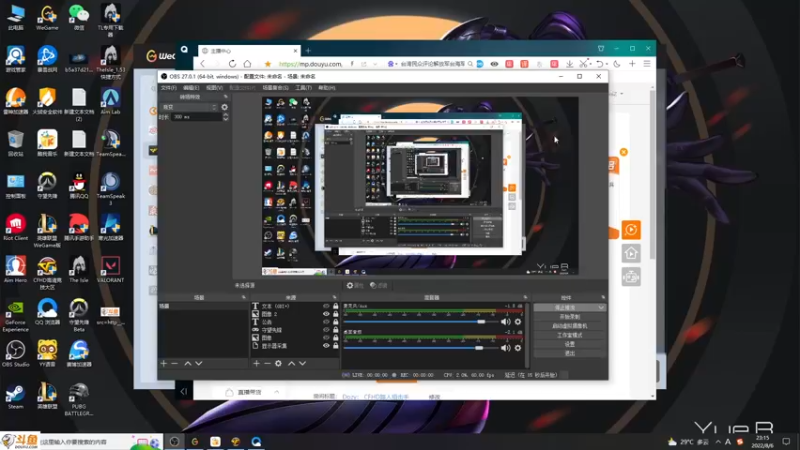The image size is (800, 450).
Task: Click the exit button in OBS controls
Action: pos(569,353)
